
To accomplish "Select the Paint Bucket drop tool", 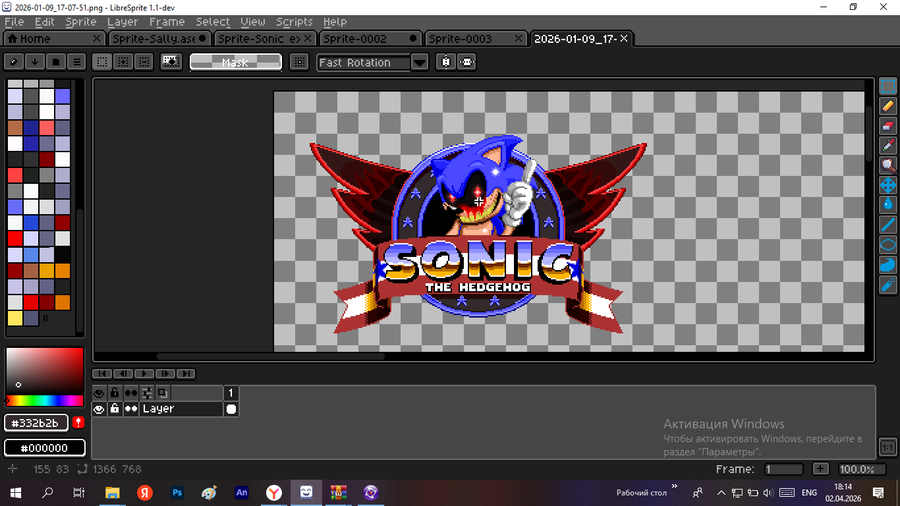I will click(x=888, y=204).
